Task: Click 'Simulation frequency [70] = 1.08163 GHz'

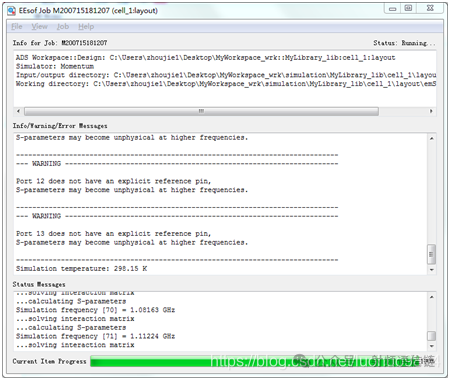Action: point(95,310)
